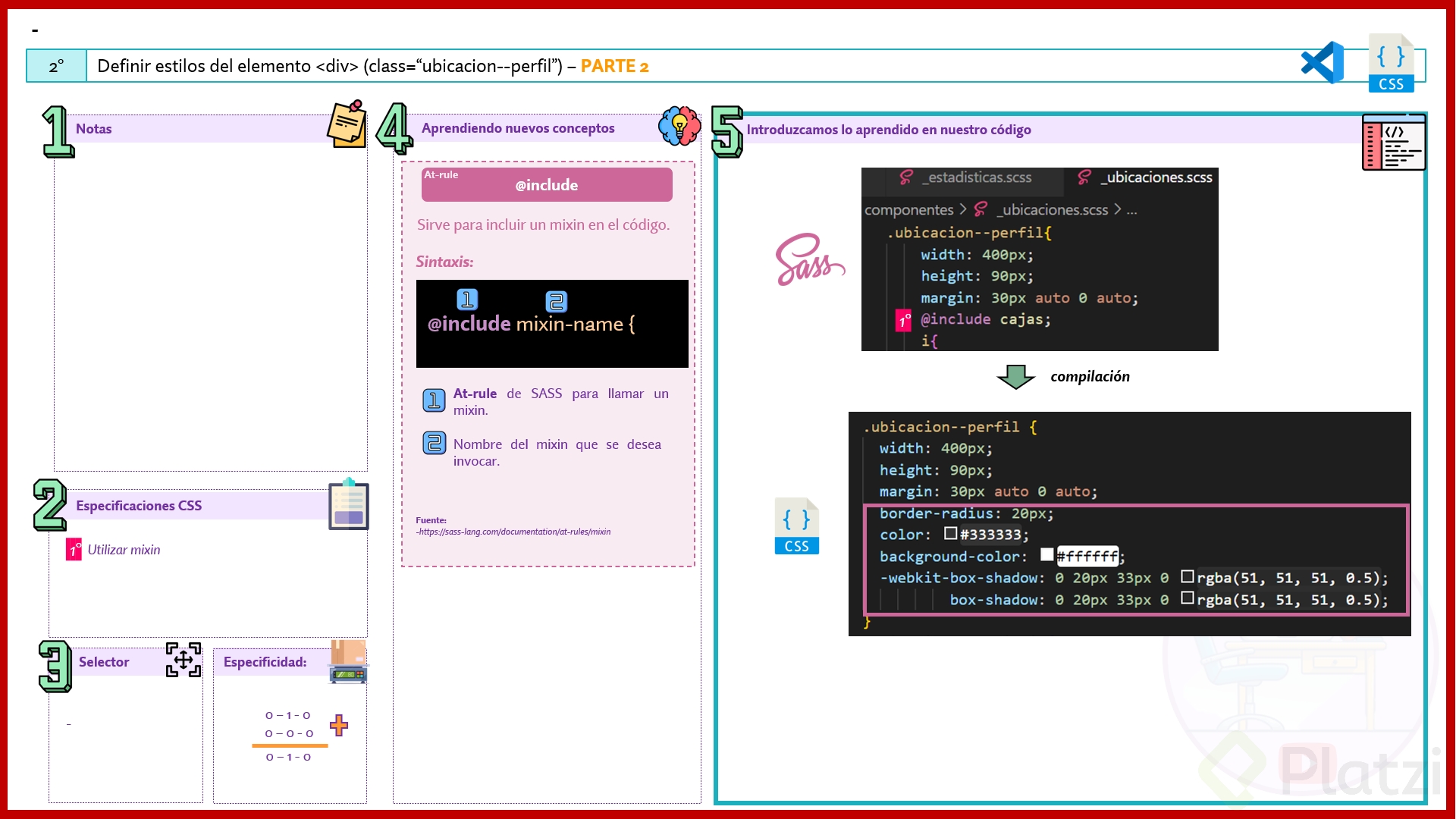This screenshot has height=819, width=1456.
Task: Click the sticky notes icon beside Notas
Action: click(x=347, y=124)
